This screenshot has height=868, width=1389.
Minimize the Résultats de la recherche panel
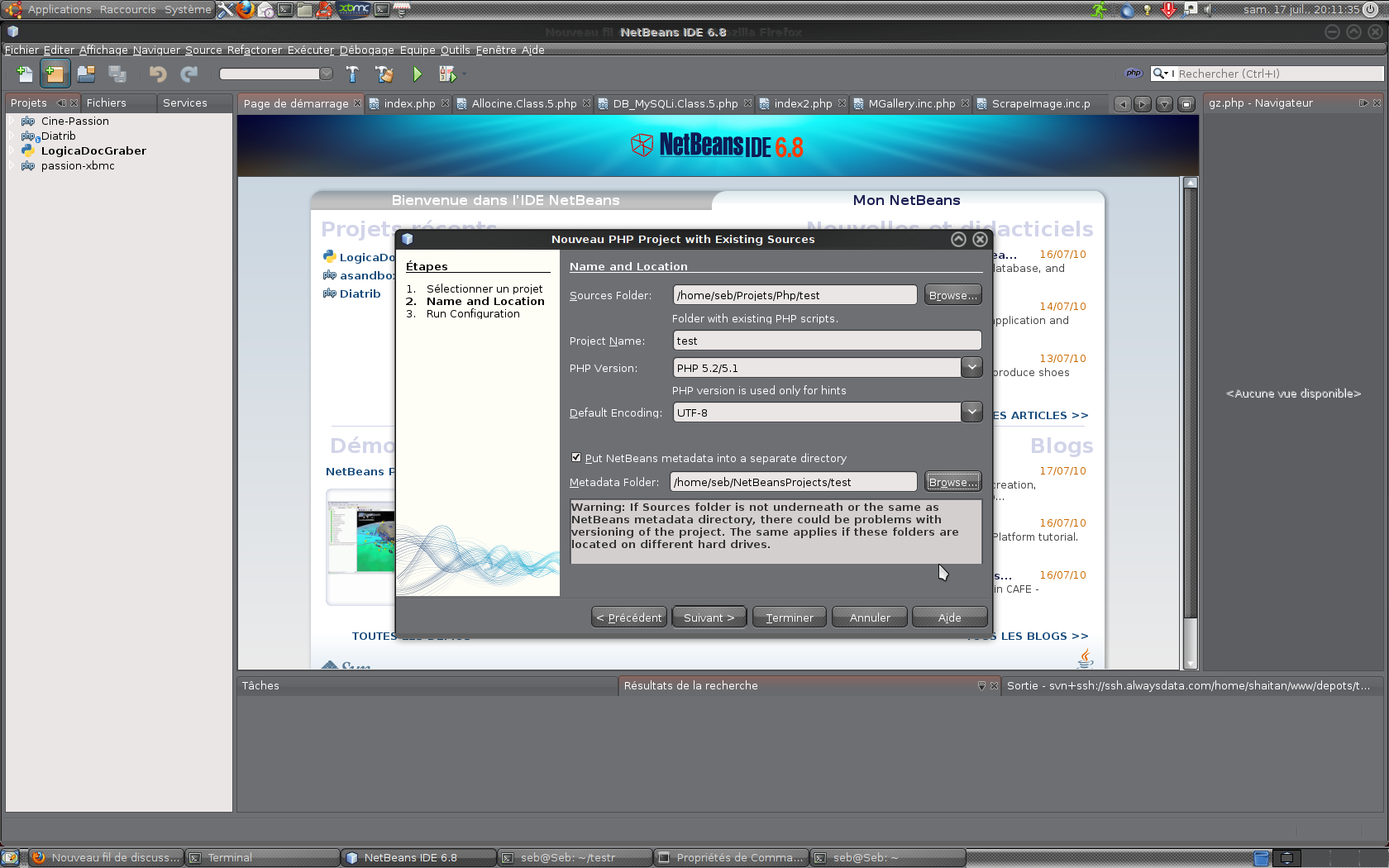981,685
